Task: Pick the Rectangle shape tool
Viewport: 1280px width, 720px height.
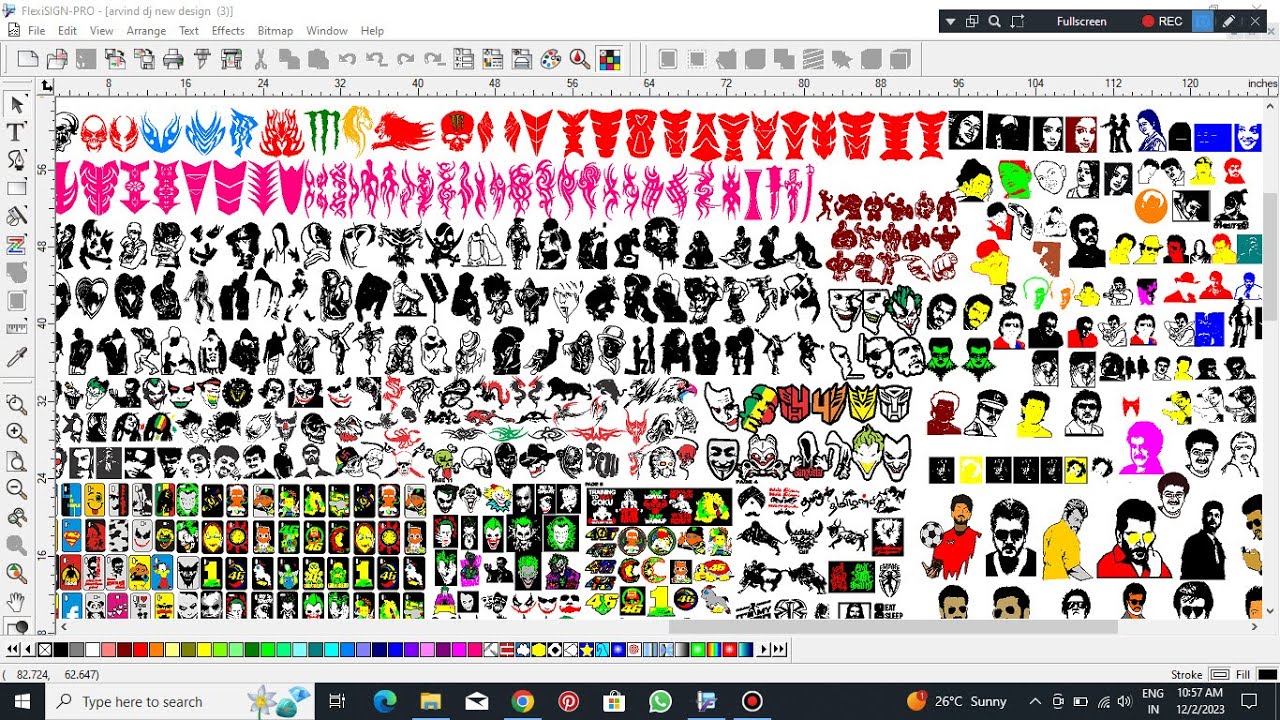Action: (16, 188)
